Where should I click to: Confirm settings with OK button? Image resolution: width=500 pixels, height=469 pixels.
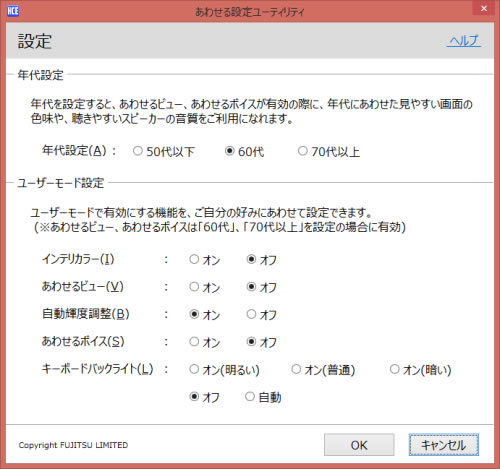point(359,445)
